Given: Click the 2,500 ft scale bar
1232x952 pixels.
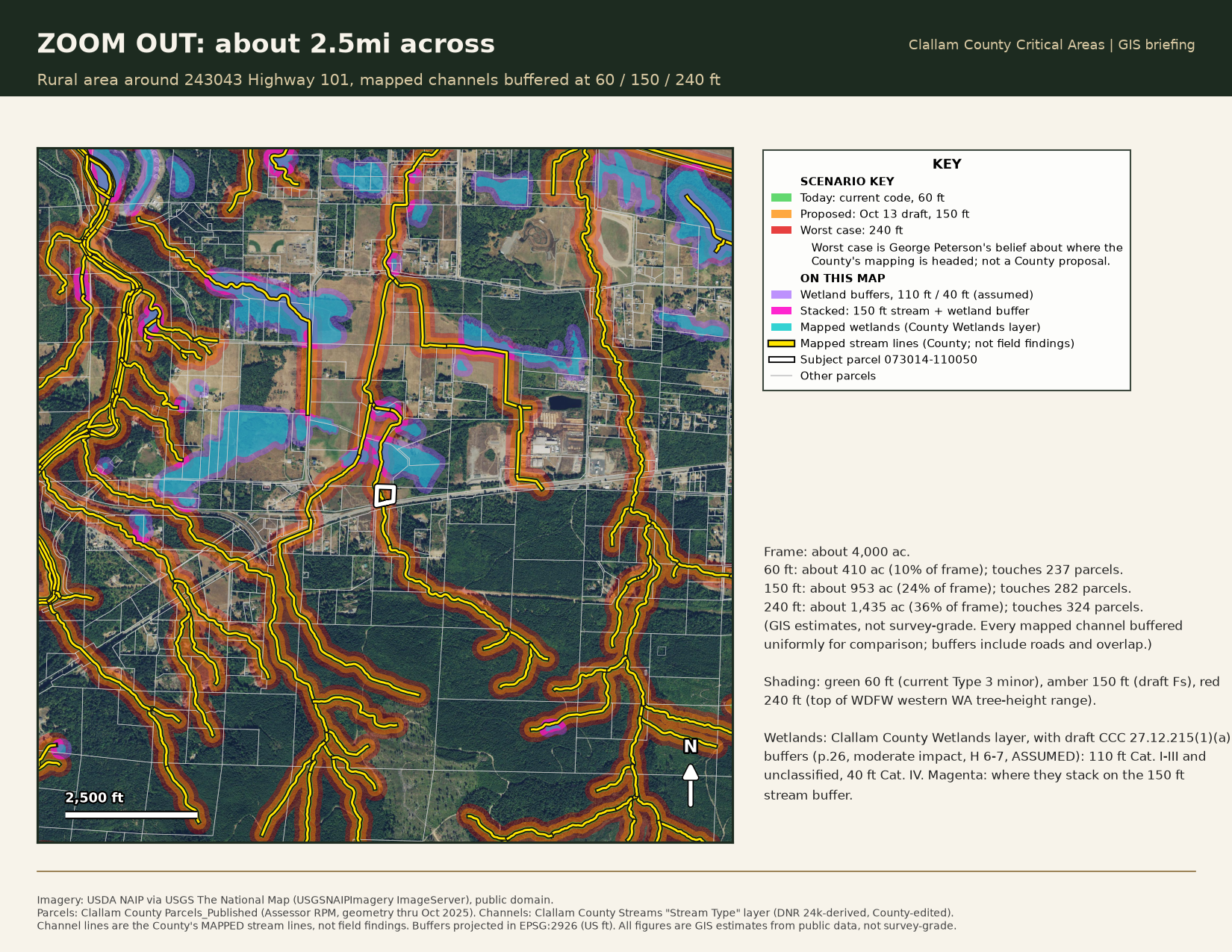Looking at the screenshot, I should 131,815.
